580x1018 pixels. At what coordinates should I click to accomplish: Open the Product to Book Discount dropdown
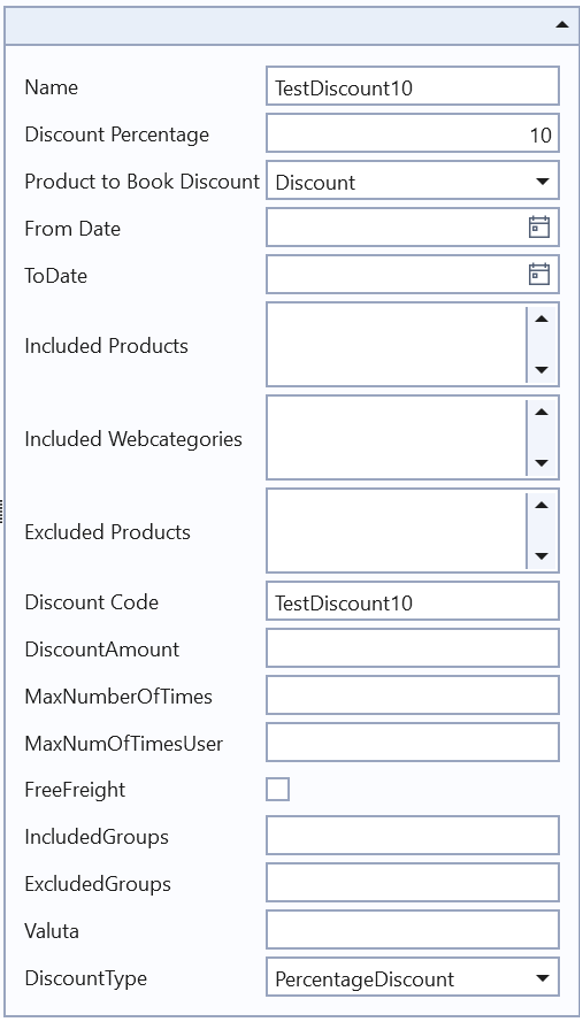(x=412, y=181)
